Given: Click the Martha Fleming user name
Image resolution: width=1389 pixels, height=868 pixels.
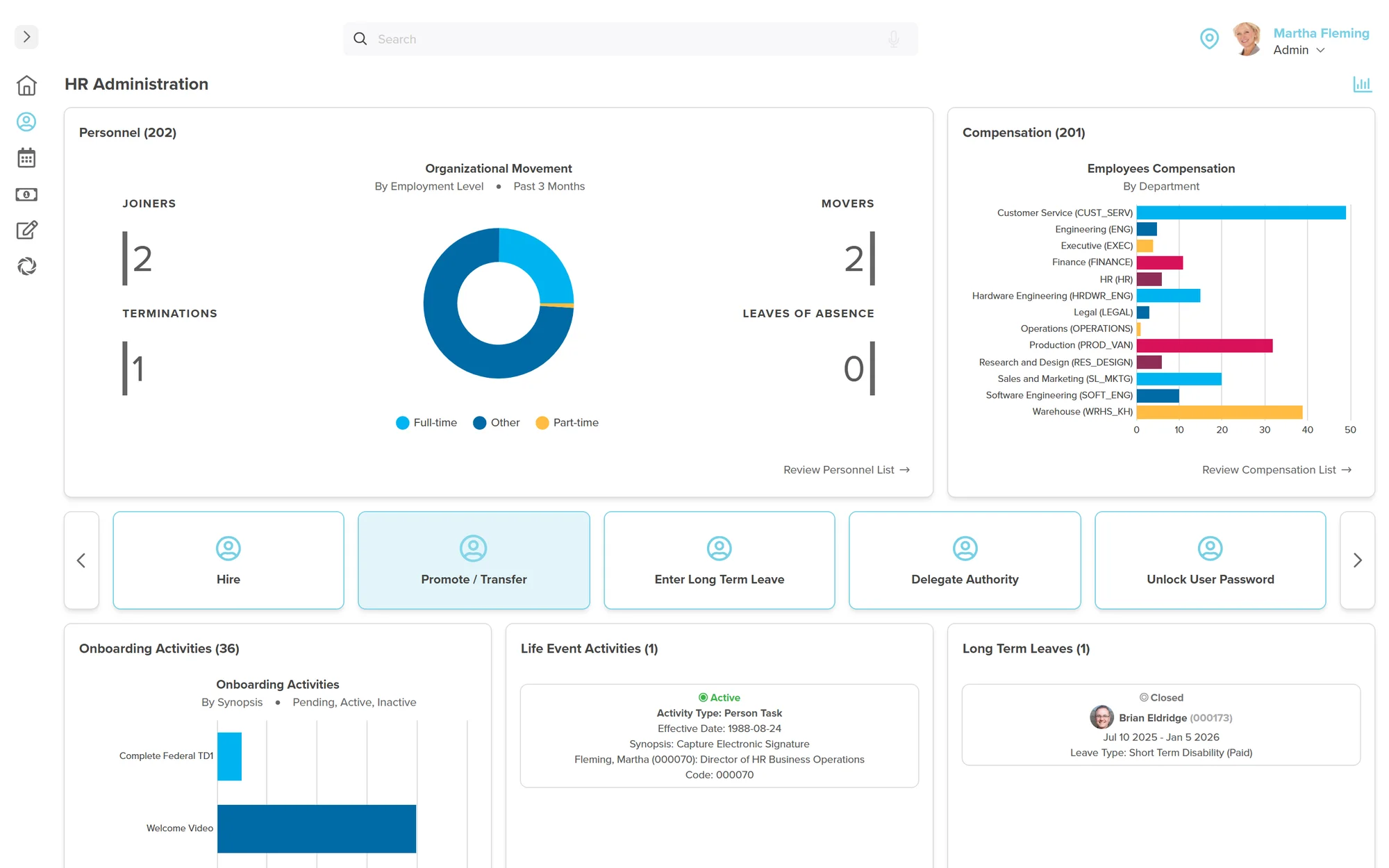Looking at the screenshot, I should 1321,33.
